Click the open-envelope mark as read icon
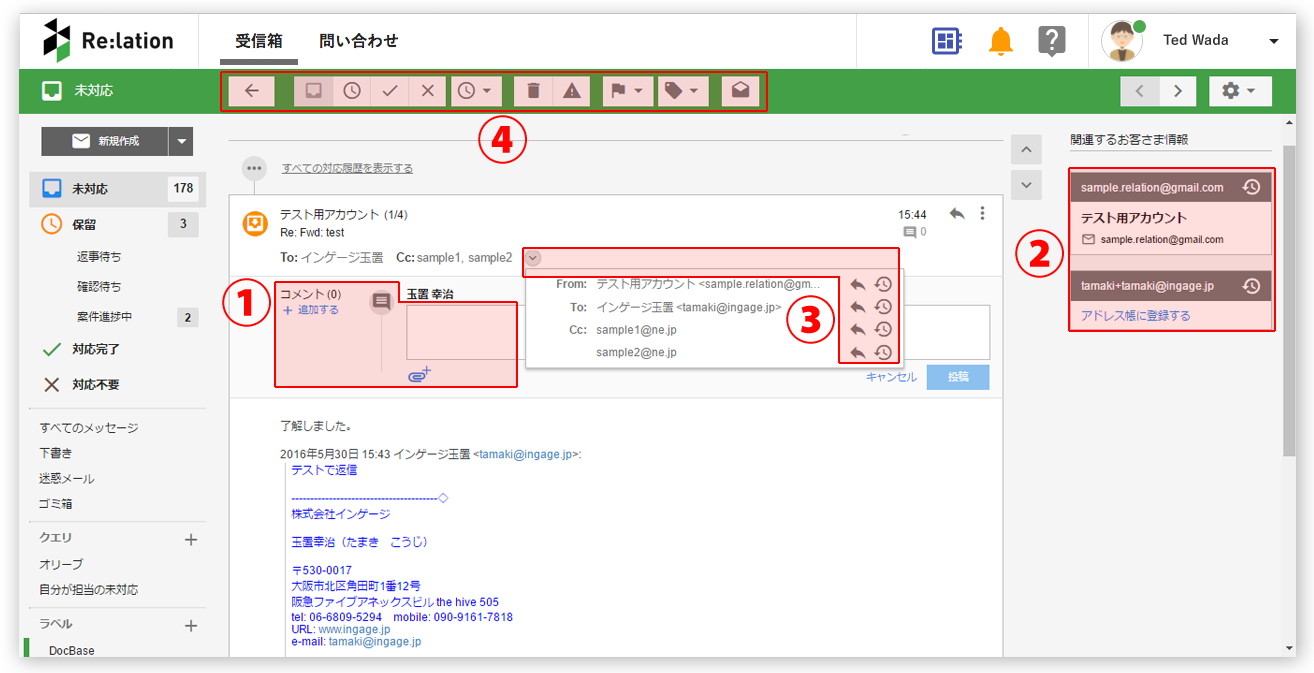 point(741,90)
